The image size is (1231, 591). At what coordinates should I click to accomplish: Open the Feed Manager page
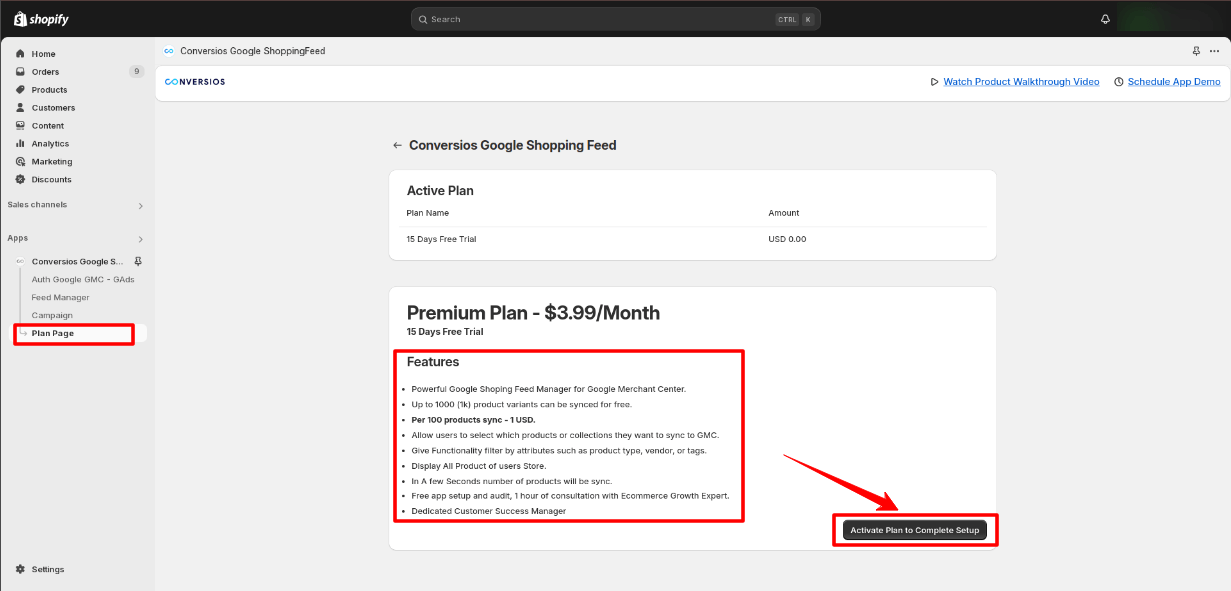(60, 298)
